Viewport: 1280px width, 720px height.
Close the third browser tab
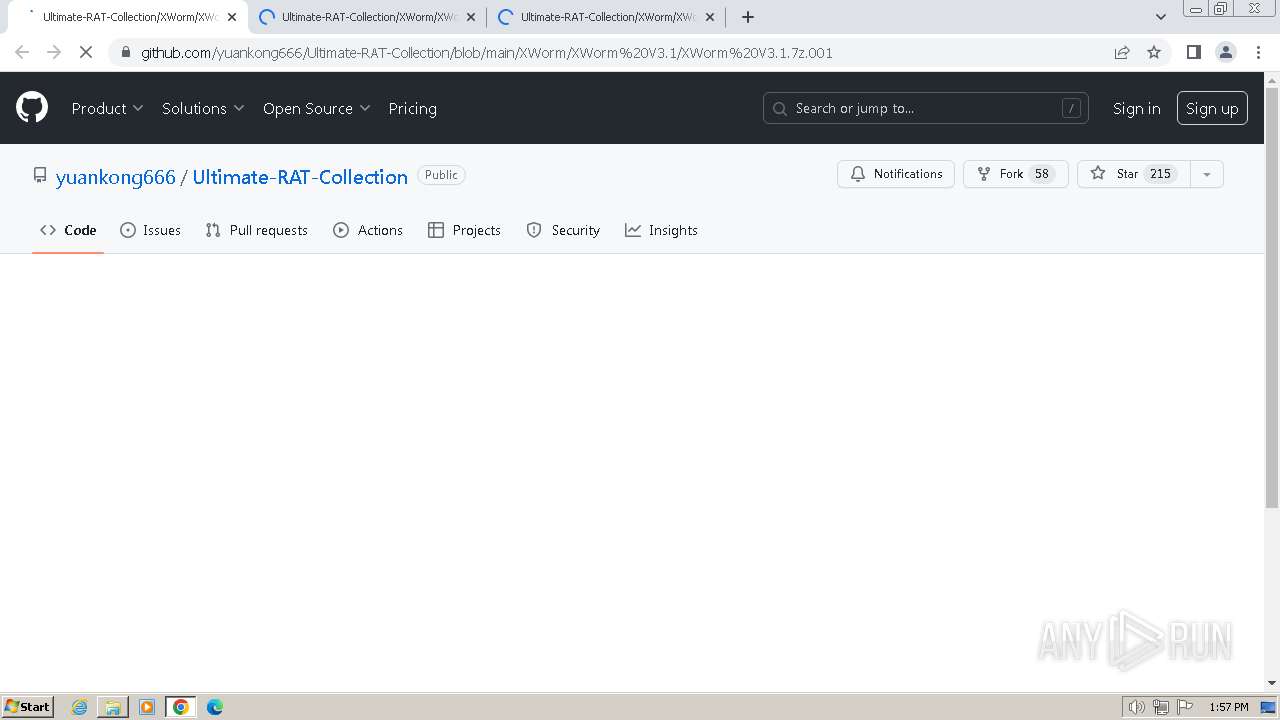click(x=709, y=17)
